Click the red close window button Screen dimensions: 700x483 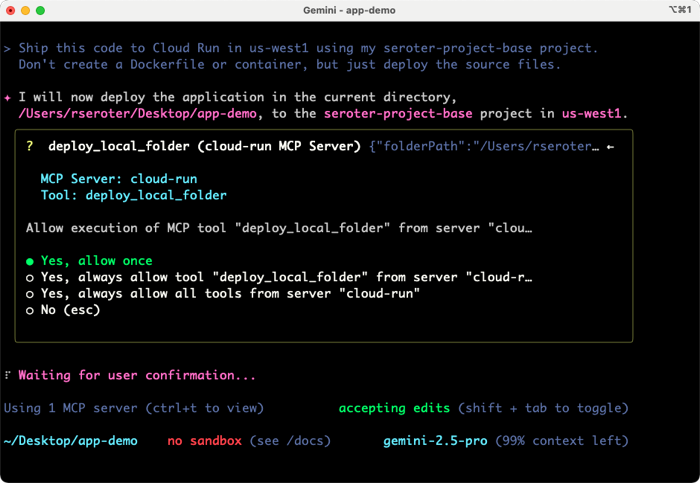pos(12,10)
